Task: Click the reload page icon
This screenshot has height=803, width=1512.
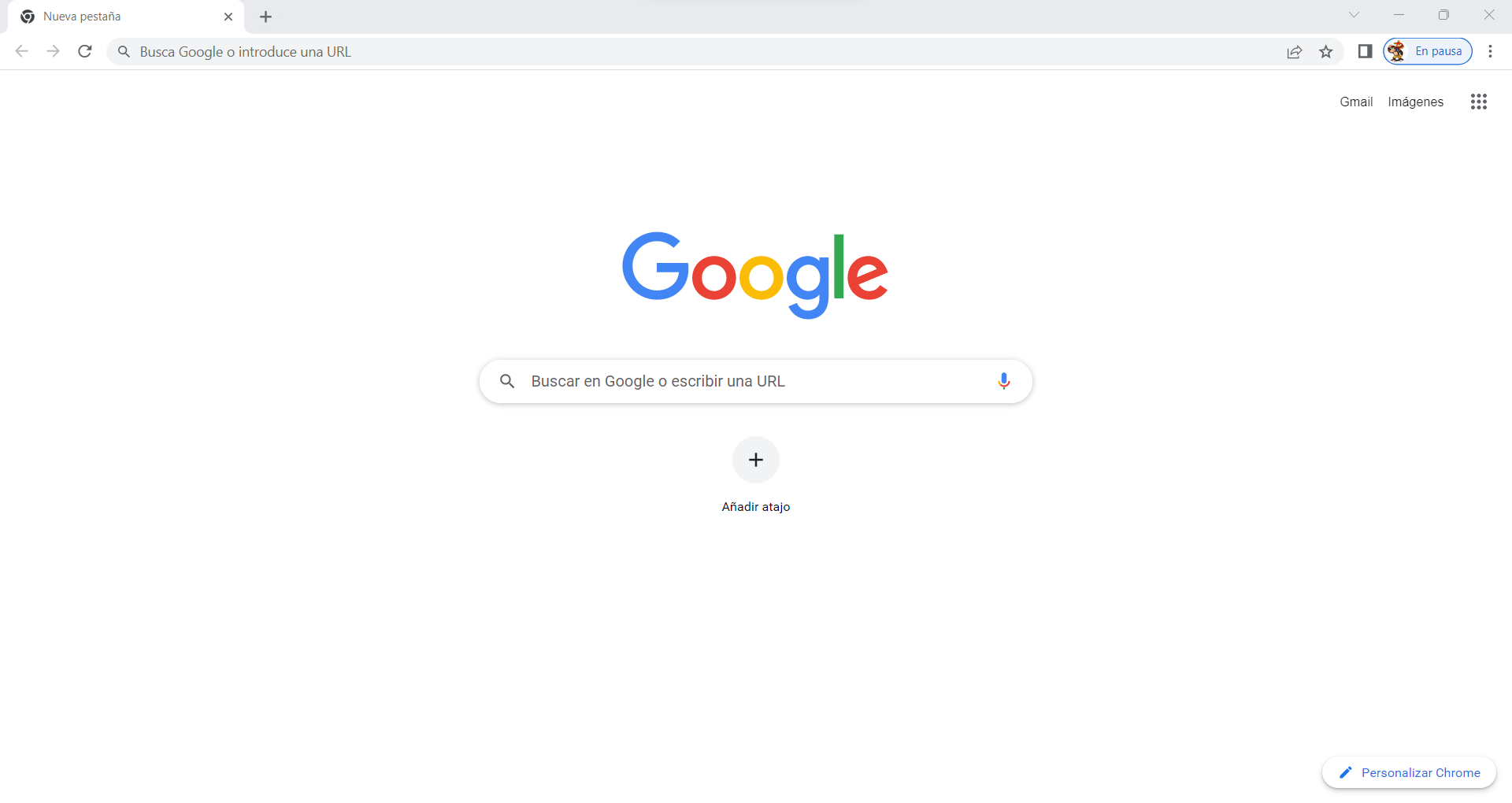Action: tap(85, 51)
